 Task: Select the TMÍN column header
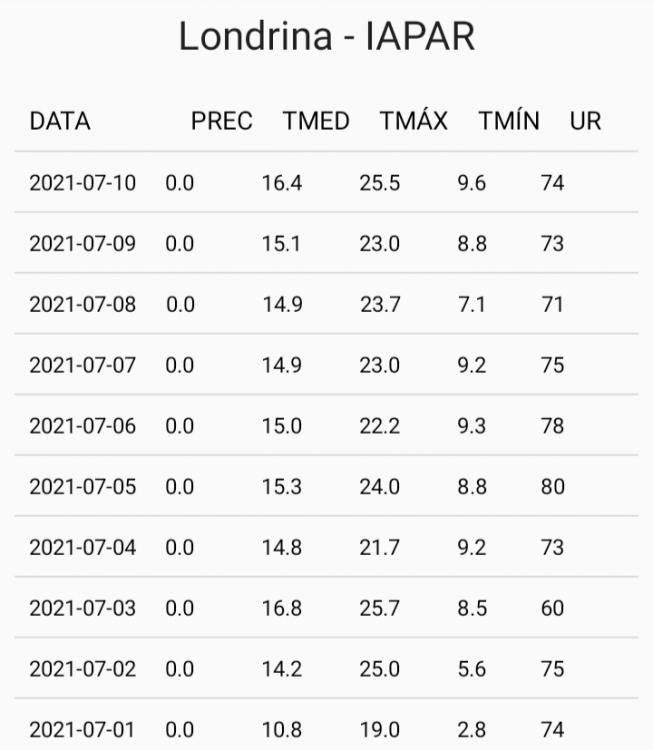509,122
